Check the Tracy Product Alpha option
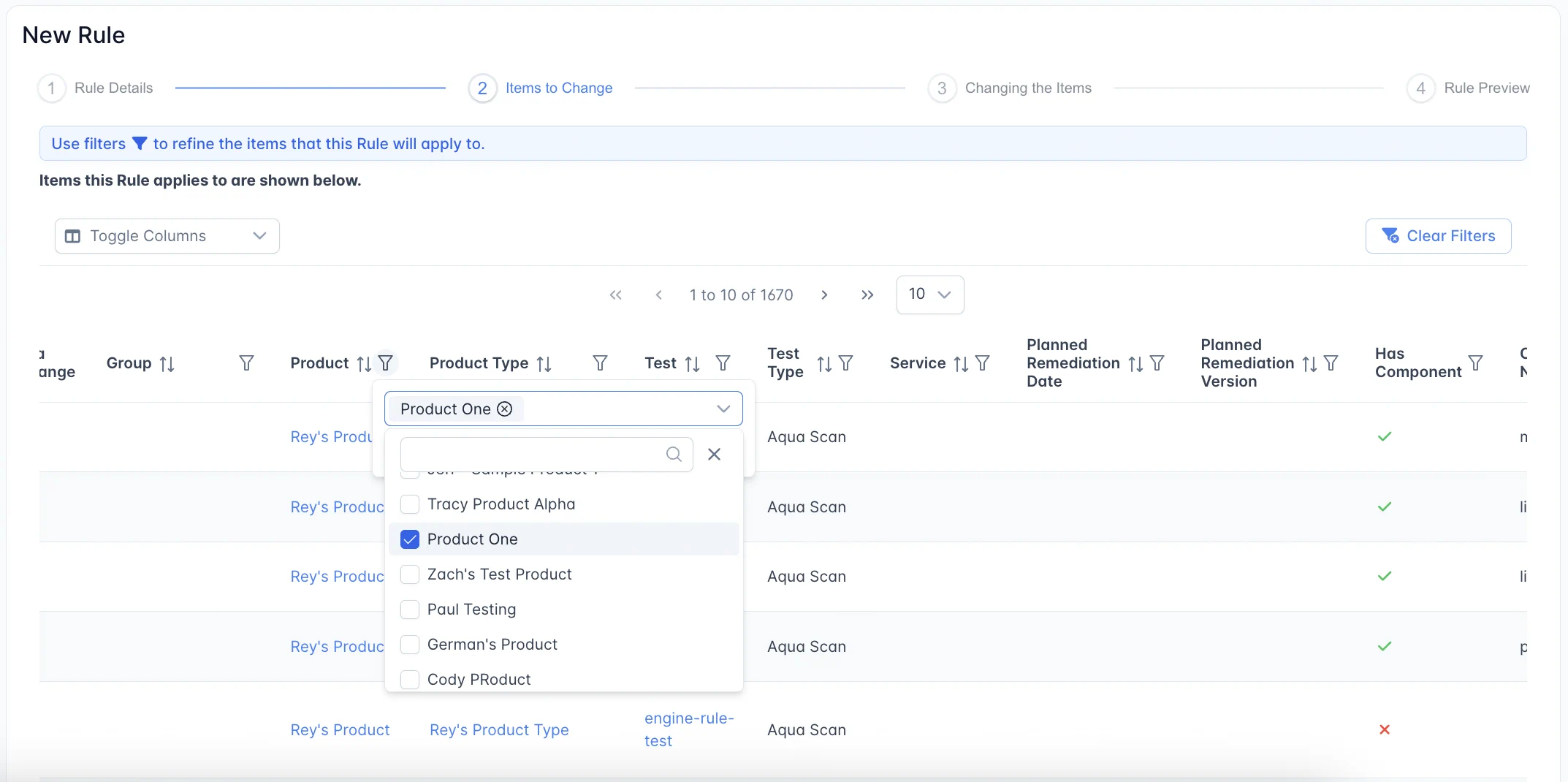The width and height of the screenshot is (1568, 782). 410,504
